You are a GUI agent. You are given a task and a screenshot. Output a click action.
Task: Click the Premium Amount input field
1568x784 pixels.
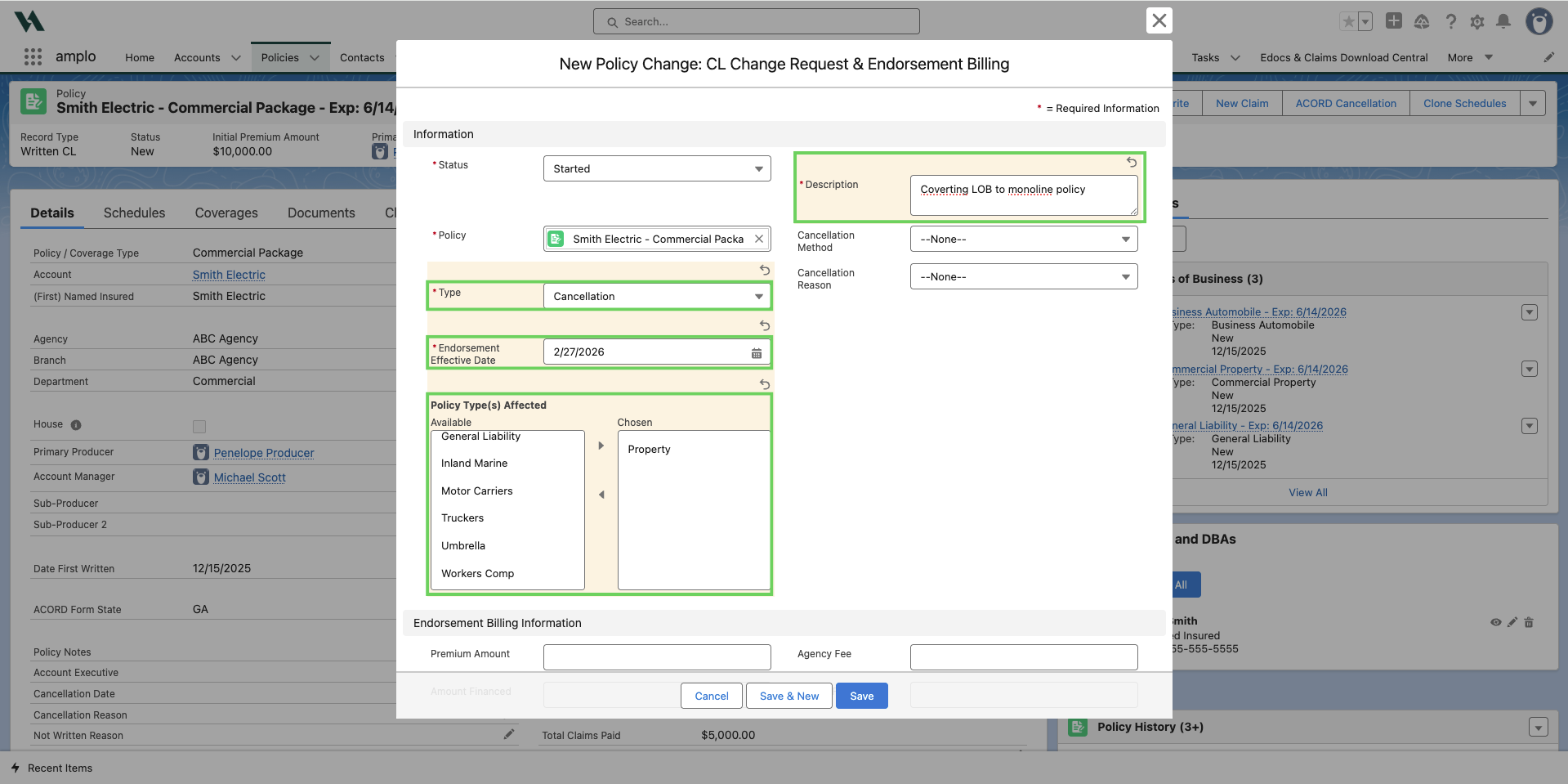pyautogui.click(x=657, y=656)
